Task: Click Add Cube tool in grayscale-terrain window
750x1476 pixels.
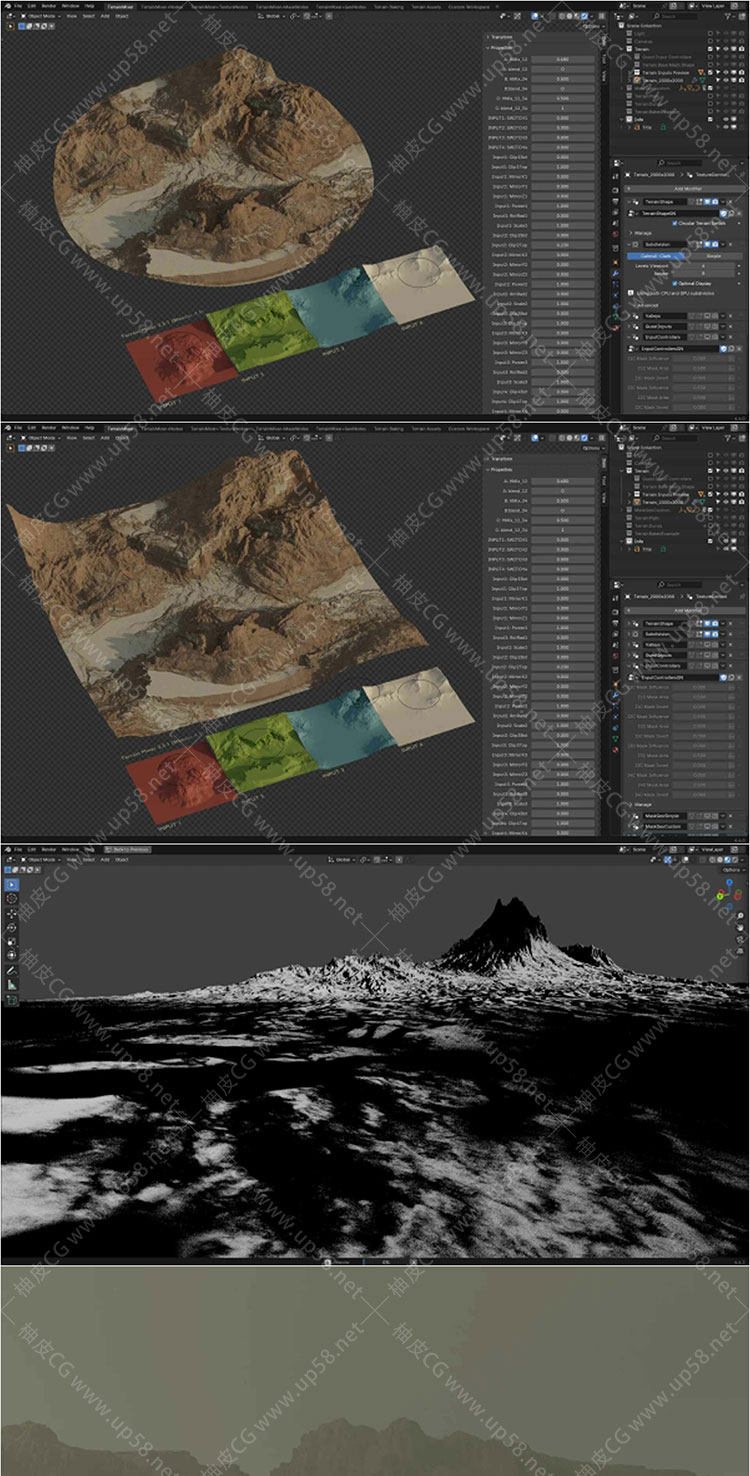Action: tap(11, 999)
